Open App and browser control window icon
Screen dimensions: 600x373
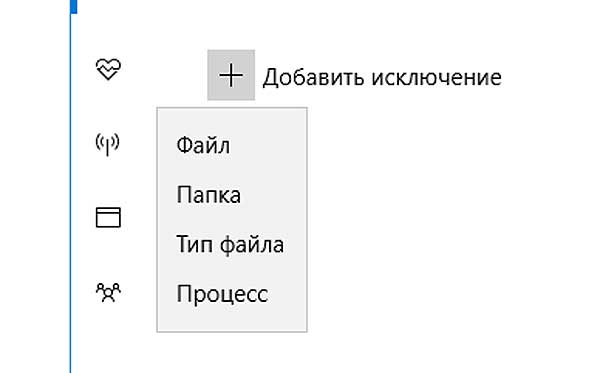(x=108, y=217)
